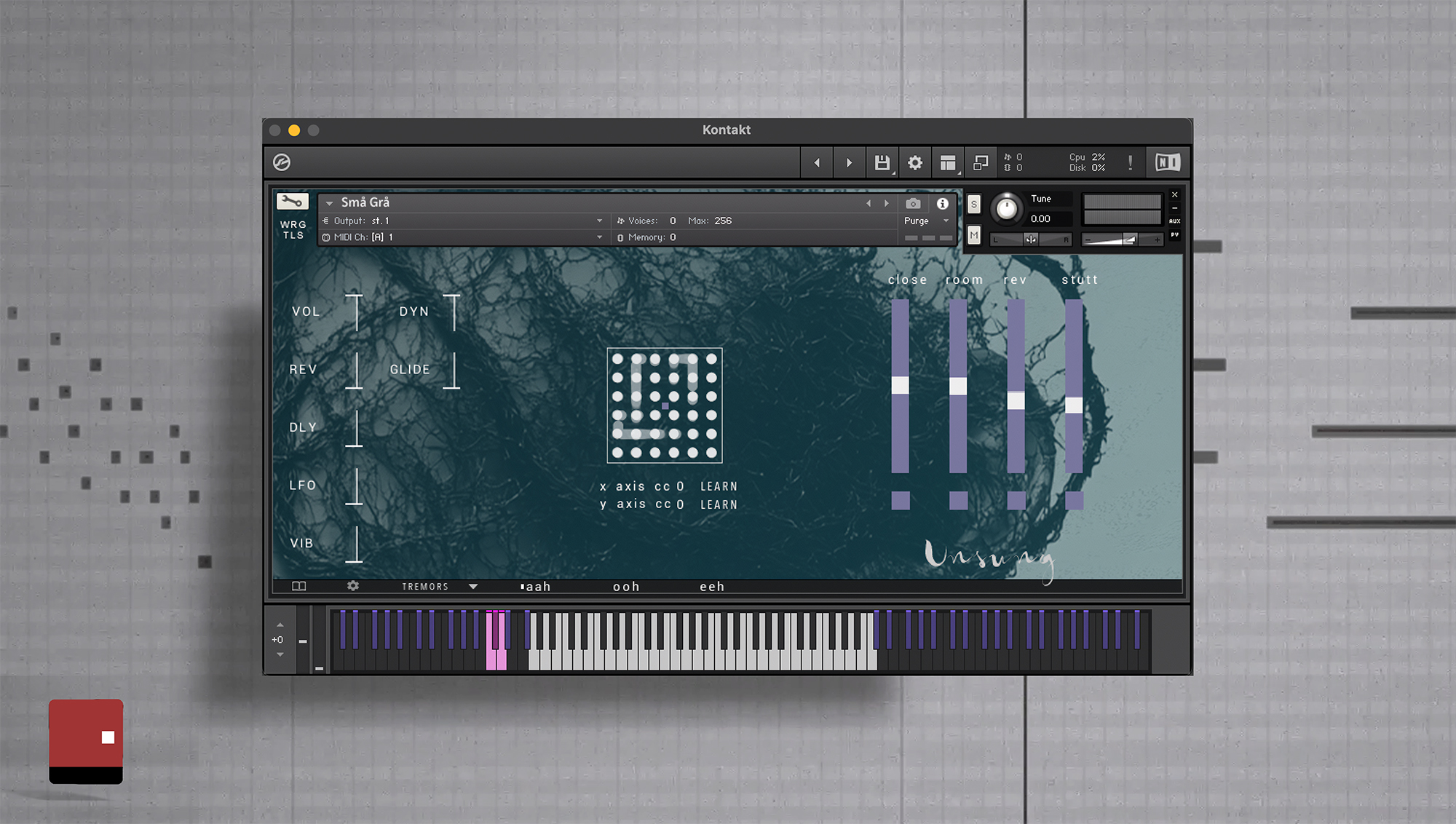Take a snapshot with the camera icon
1456x824 pixels.
tap(914, 204)
